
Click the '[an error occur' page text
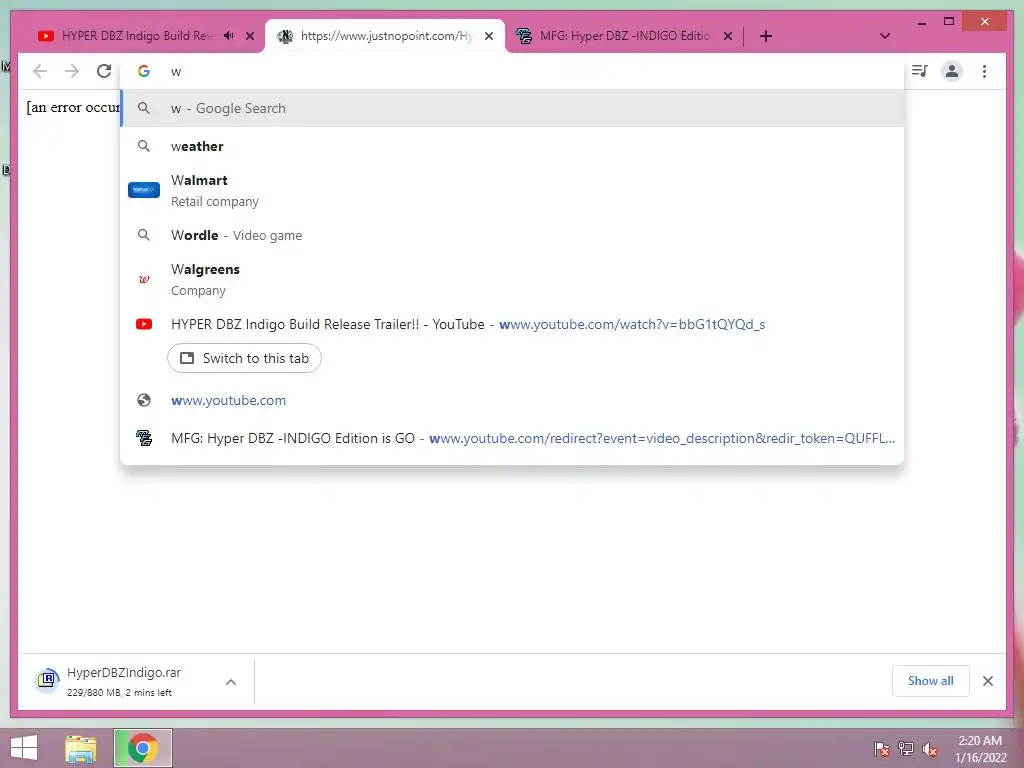tap(73, 108)
